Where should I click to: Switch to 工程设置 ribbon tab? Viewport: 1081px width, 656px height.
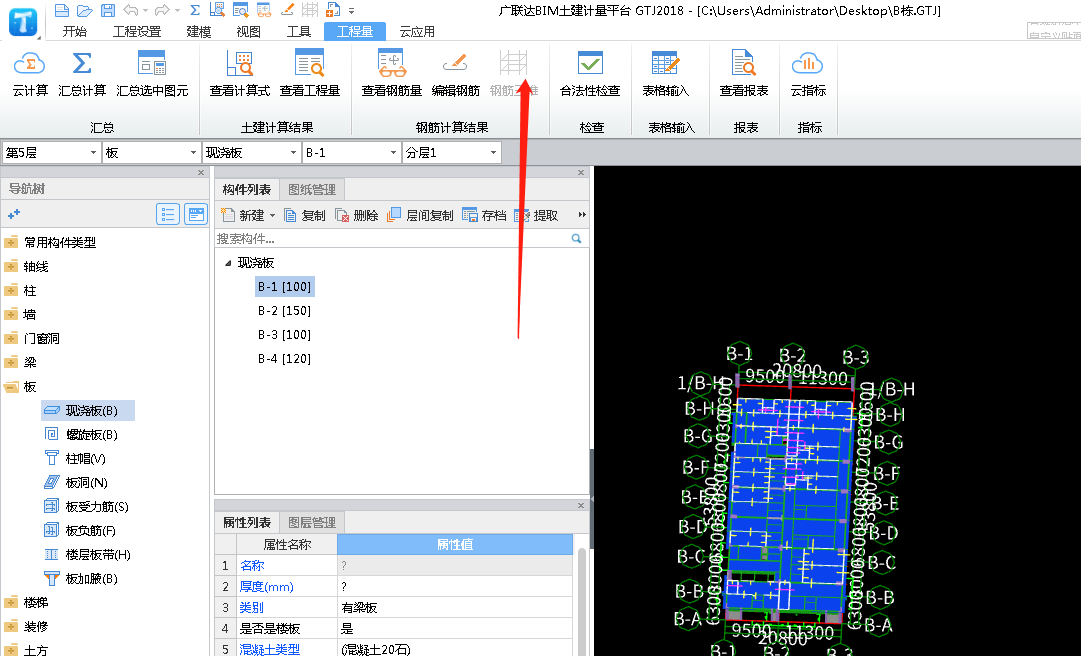[137, 32]
